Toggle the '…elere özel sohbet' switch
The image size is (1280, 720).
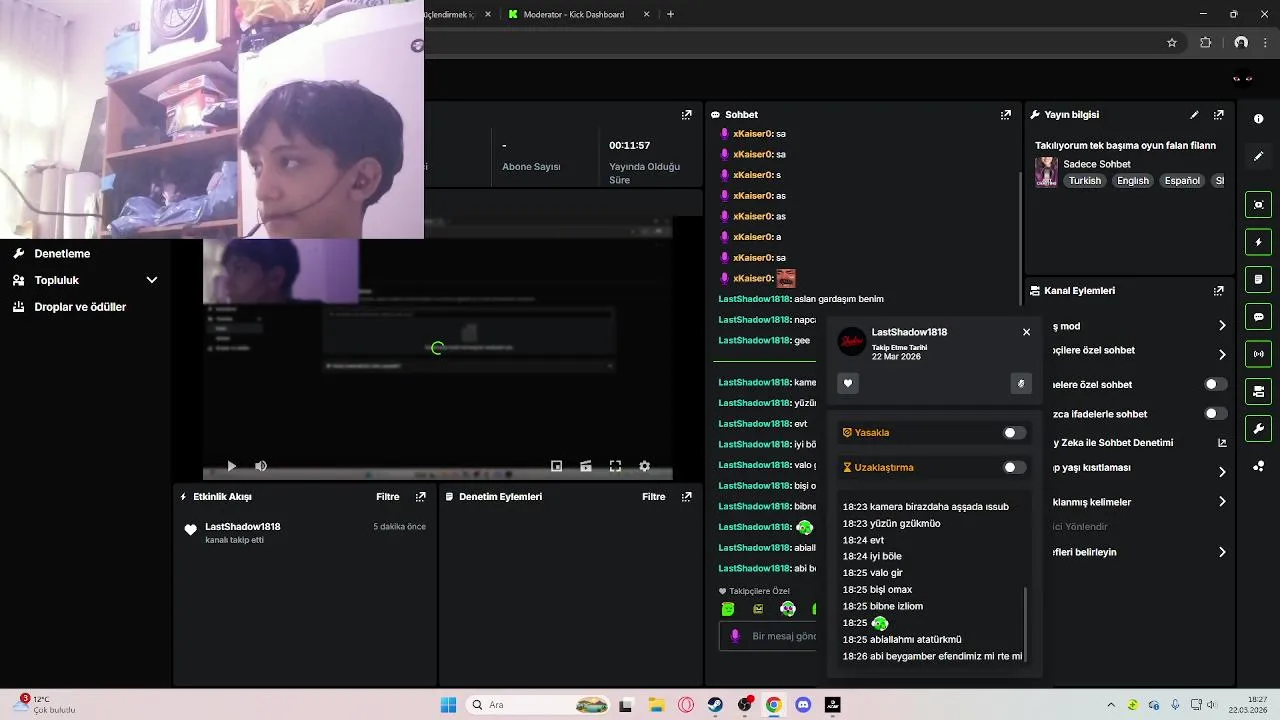click(x=1216, y=384)
